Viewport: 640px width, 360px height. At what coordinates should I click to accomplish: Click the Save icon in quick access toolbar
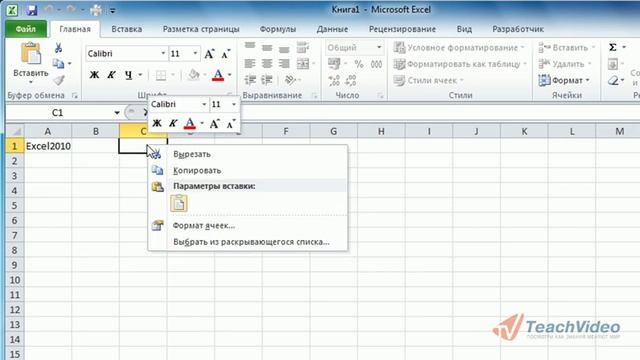click(31, 10)
